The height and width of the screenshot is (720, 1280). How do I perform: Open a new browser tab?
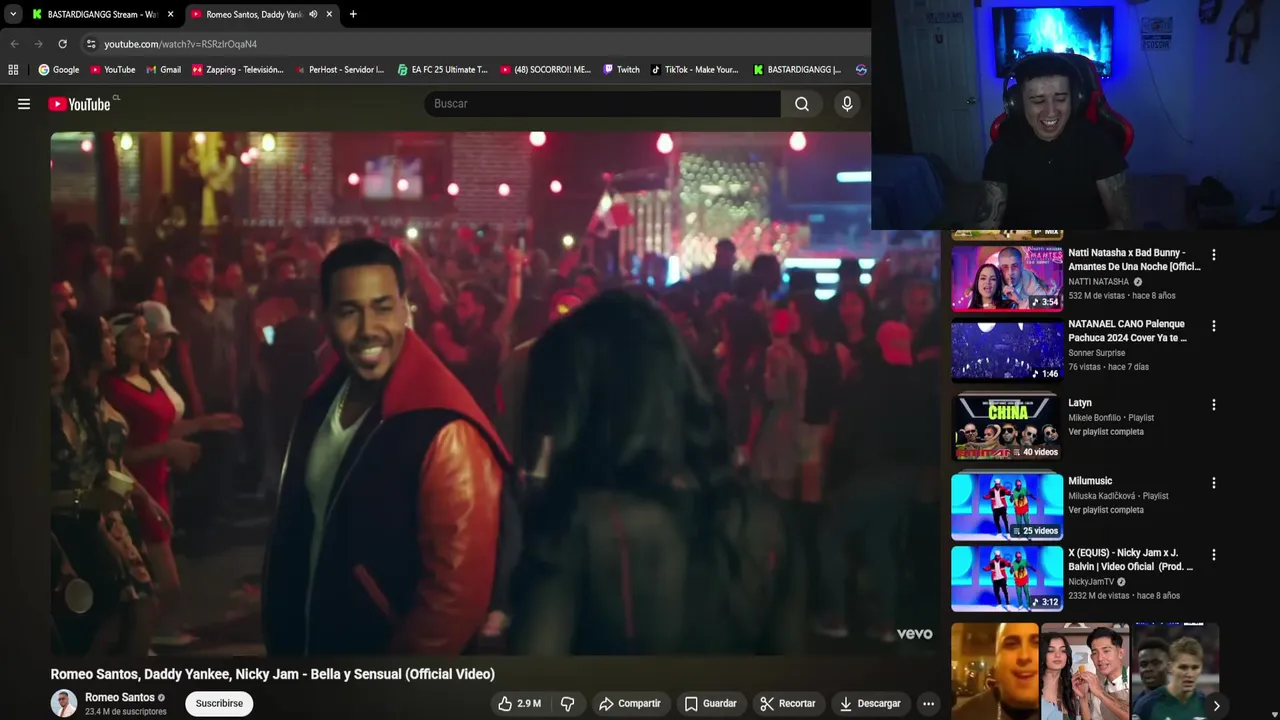[353, 14]
